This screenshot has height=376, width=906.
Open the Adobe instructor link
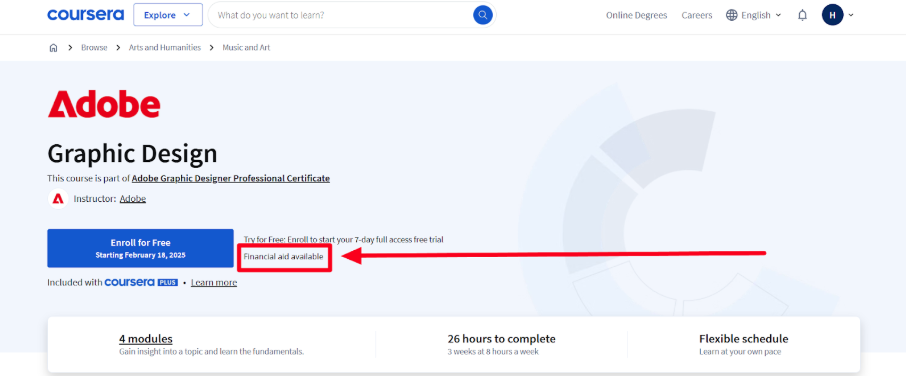point(132,199)
